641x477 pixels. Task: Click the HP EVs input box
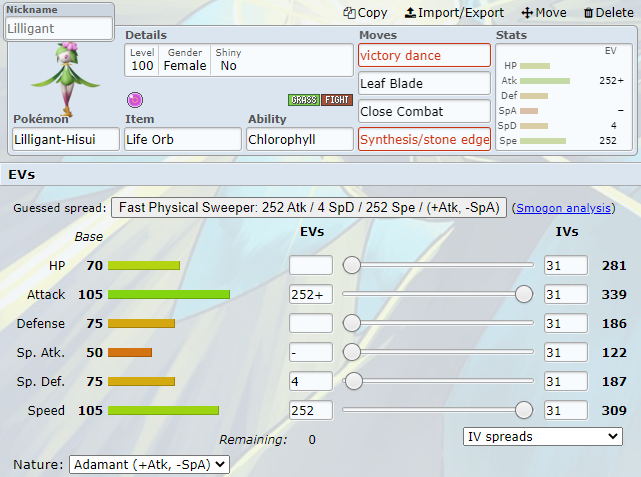point(311,265)
